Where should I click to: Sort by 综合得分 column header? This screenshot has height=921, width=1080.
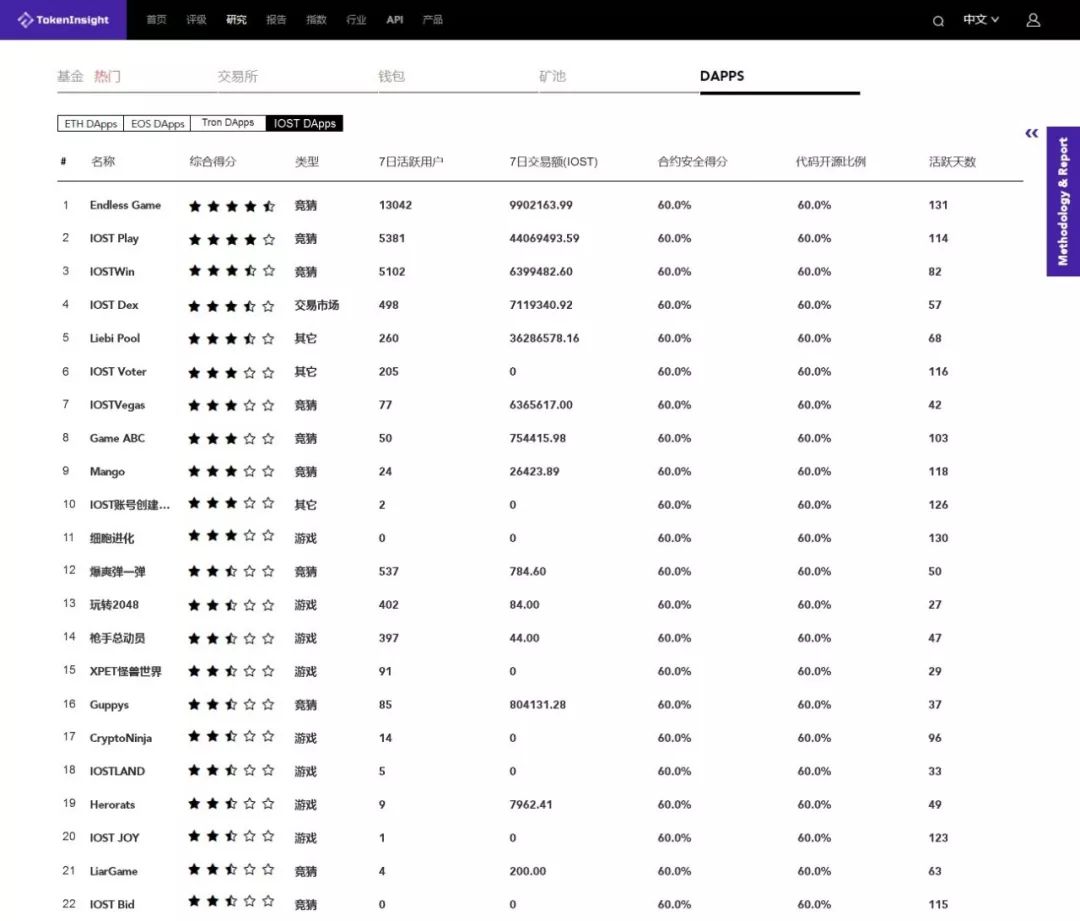(213, 161)
